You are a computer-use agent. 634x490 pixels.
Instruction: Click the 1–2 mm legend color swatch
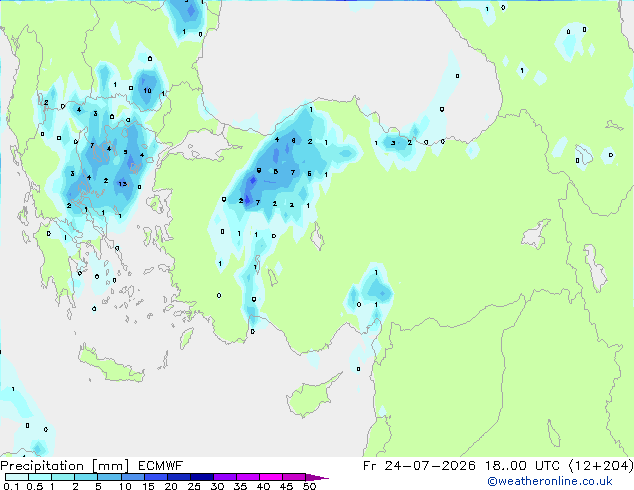click(63, 477)
